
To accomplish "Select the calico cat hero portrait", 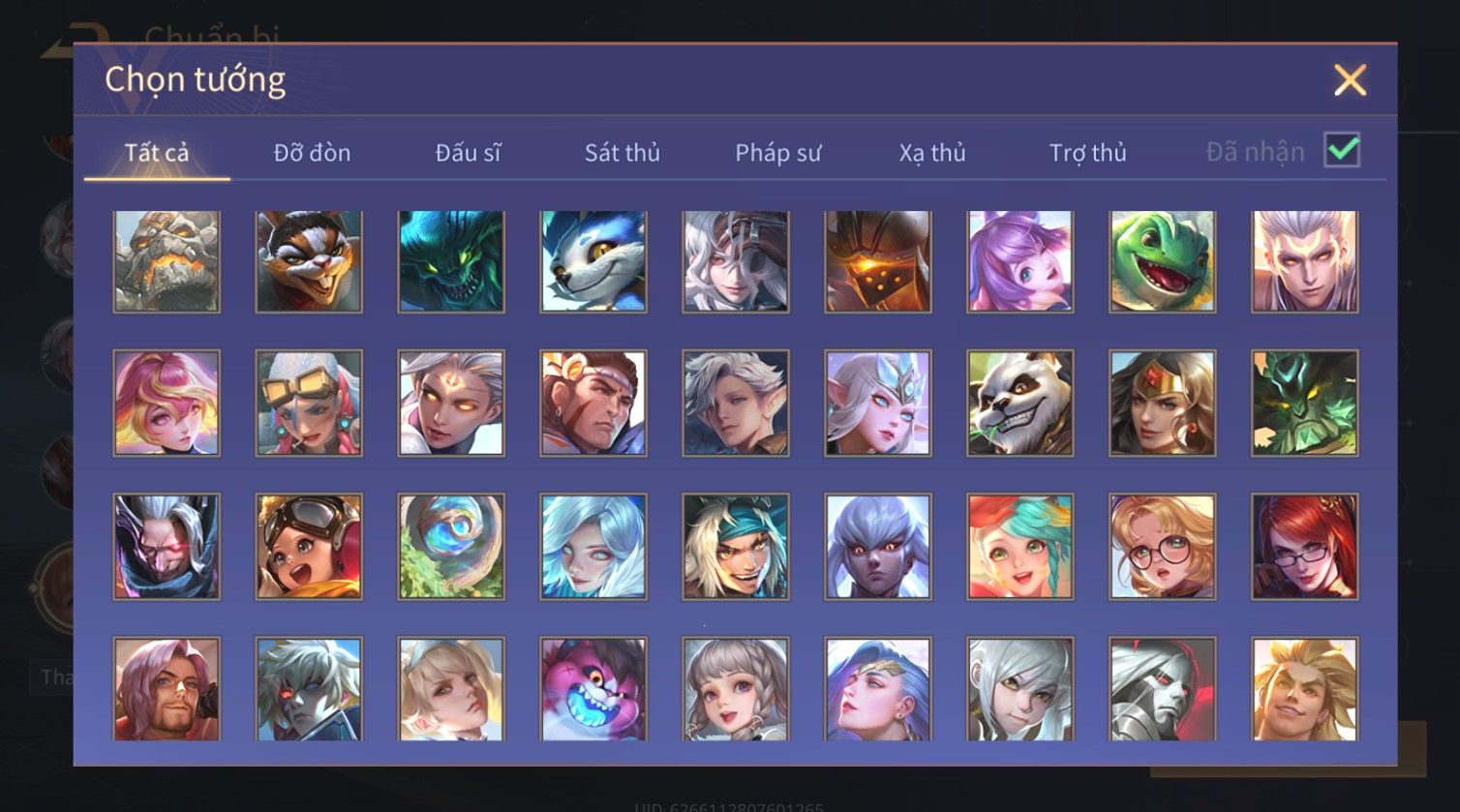I will tap(309, 261).
